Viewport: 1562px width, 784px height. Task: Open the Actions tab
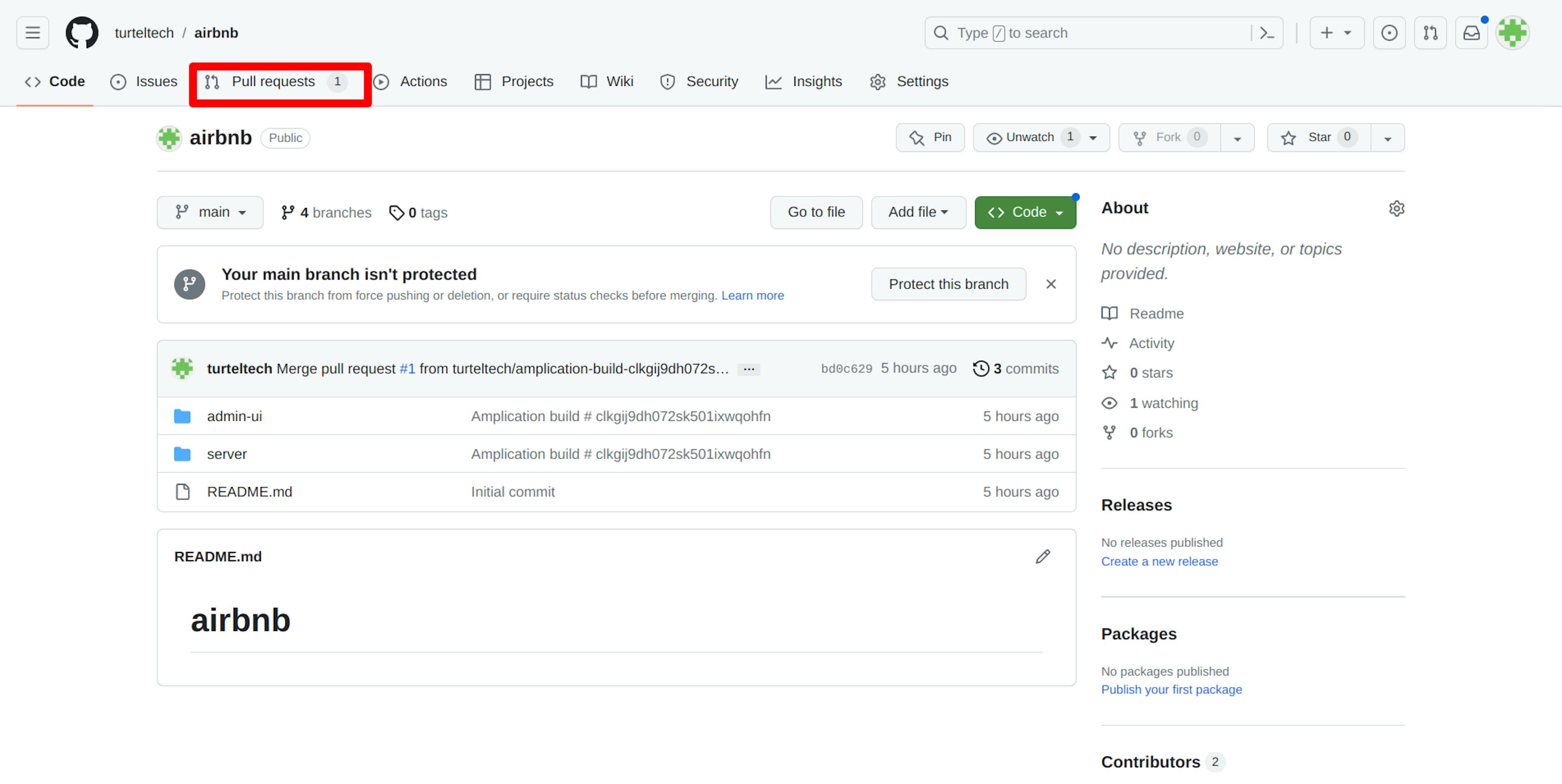[410, 82]
